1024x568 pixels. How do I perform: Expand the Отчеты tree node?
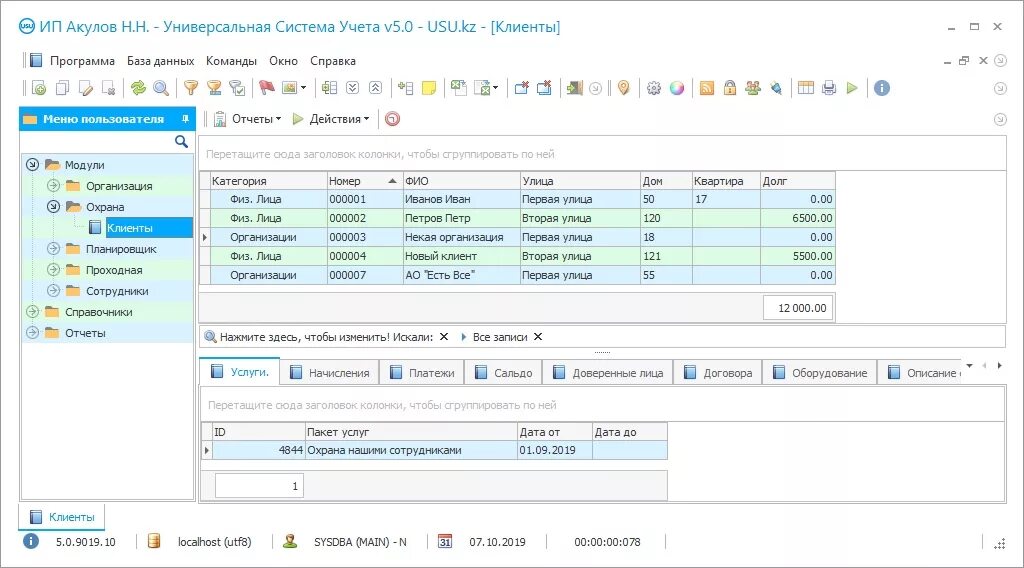pyautogui.click(x=33, y=332)
